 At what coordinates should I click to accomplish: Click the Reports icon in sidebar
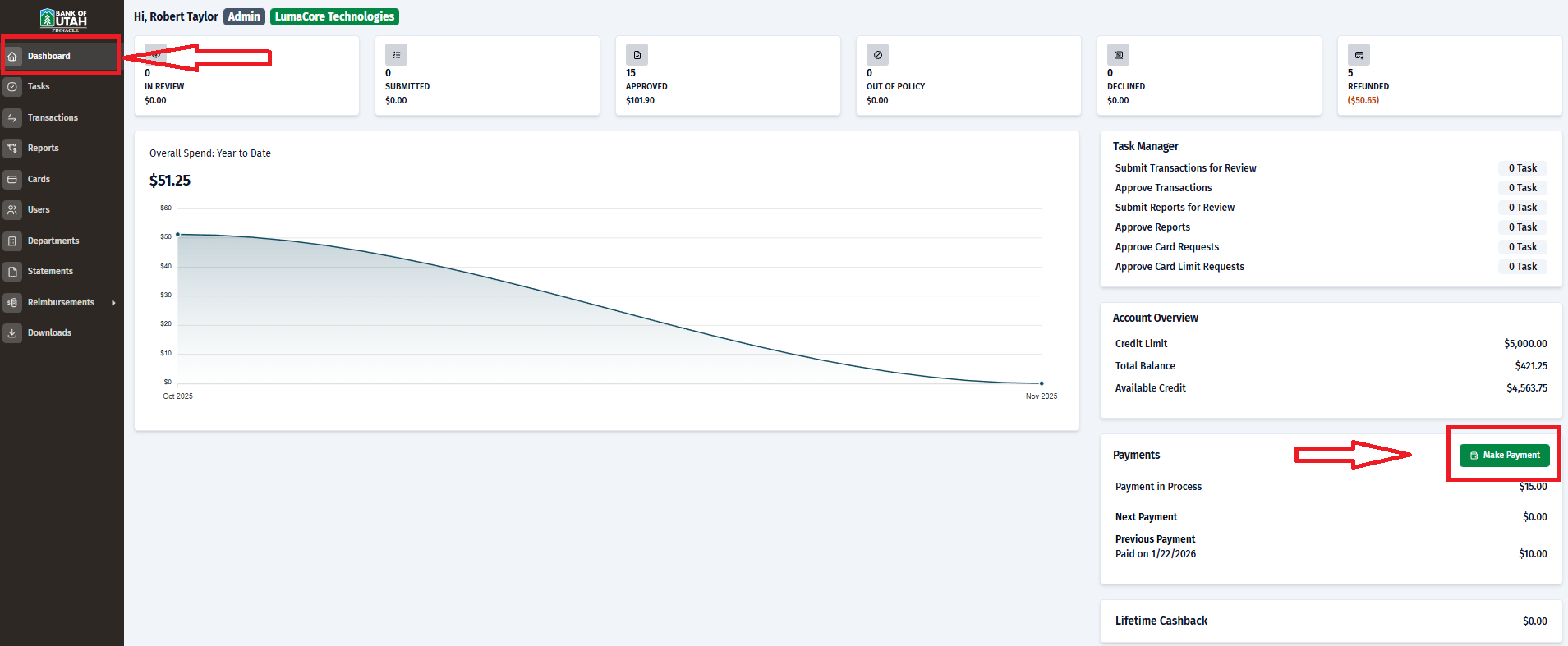(12, 149)
